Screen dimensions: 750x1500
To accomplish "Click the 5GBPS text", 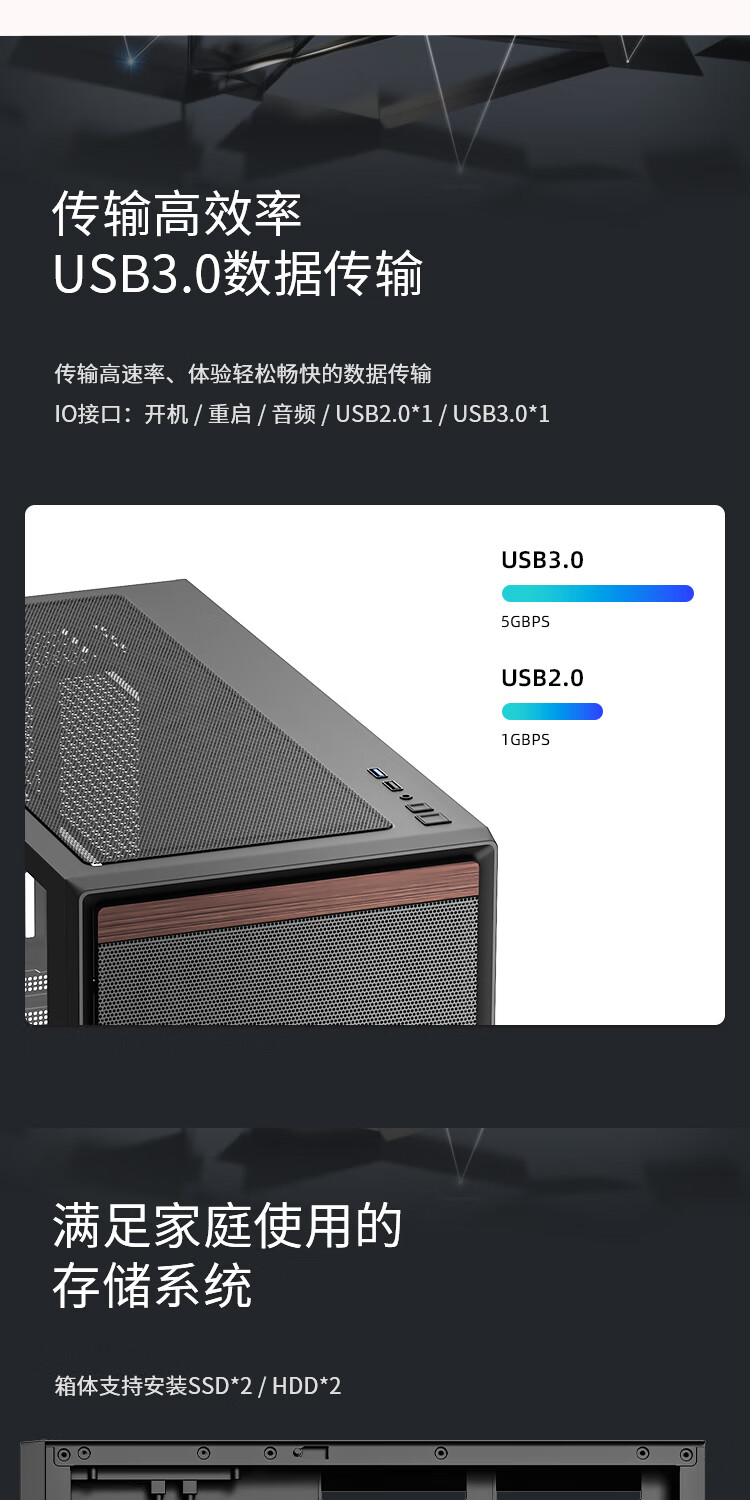I will 526,622.
